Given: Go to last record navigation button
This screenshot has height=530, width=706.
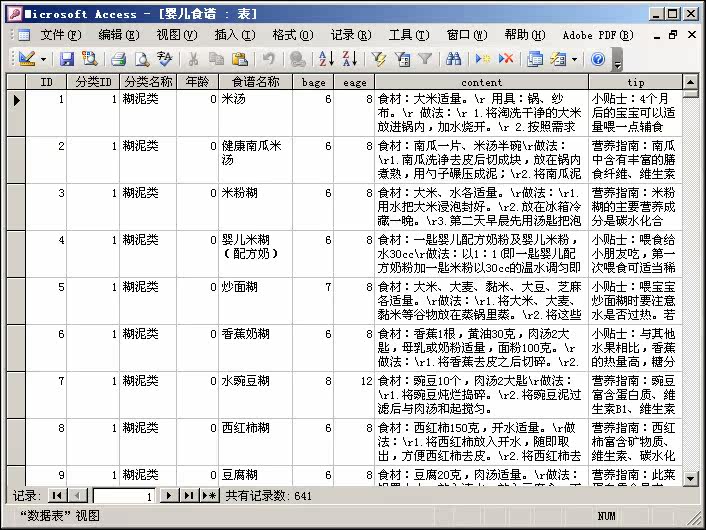Looking at the screenshot, I should coord(189,495).
